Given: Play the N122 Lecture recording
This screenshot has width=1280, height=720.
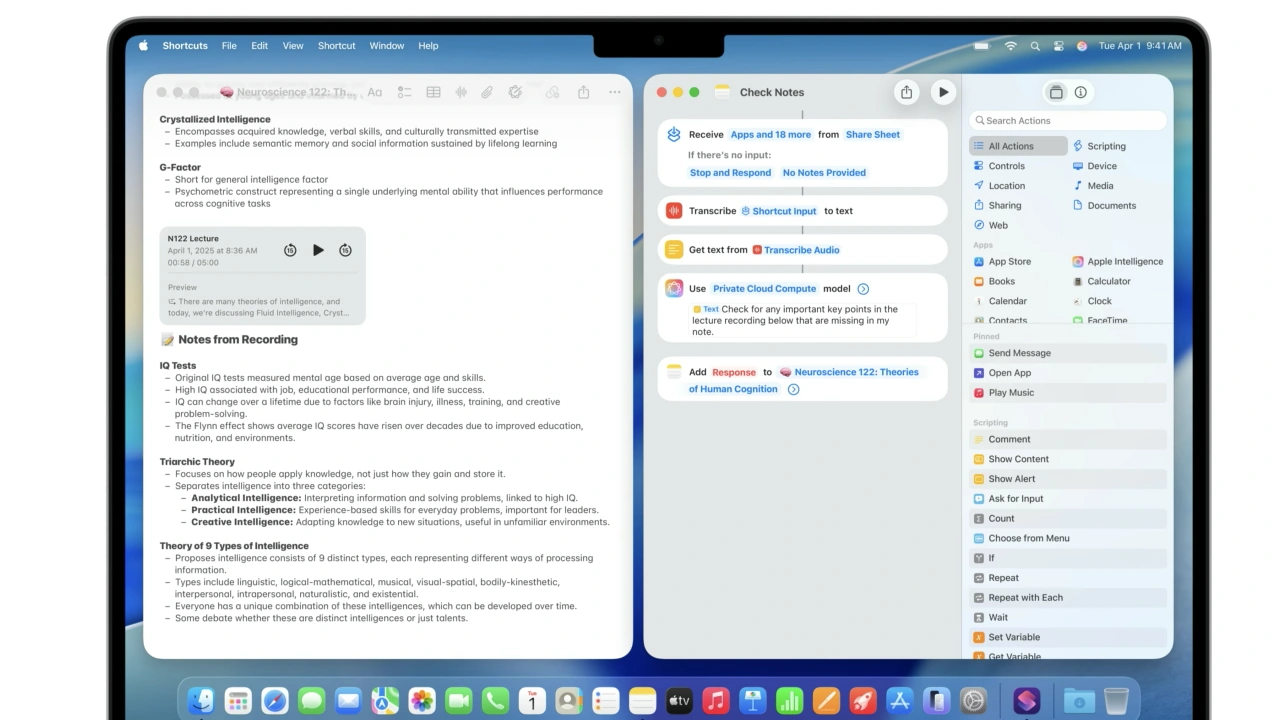Looking at the screenshot, I should click(x=318, y=250).
